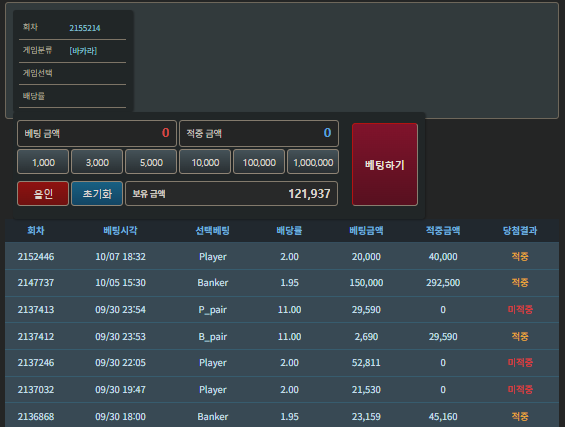565x427 pixels.
Task: Click the 배당률 label in the info panel
Action: pos(34,96)
